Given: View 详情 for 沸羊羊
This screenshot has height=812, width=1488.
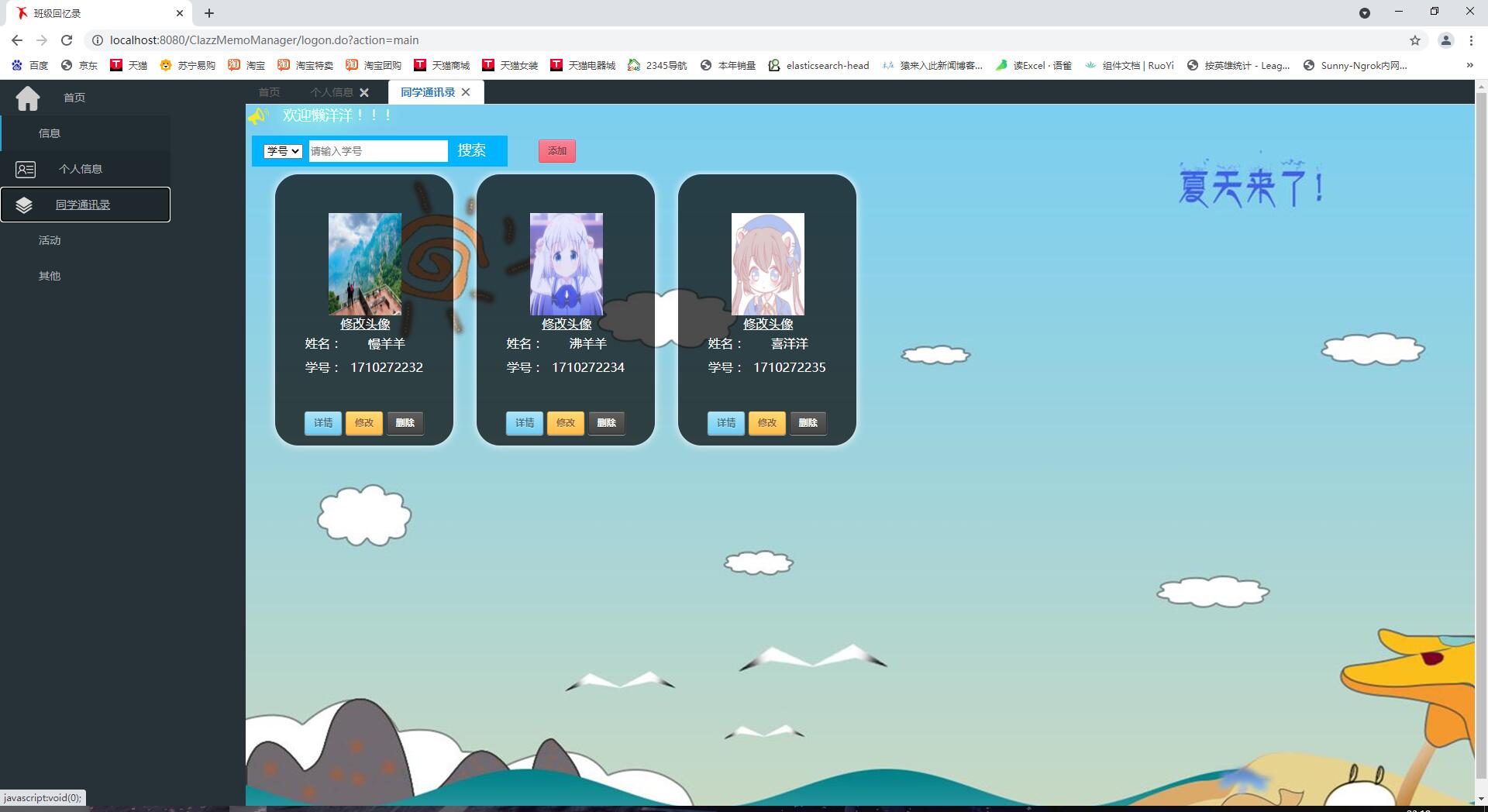Looking at the screenshot, I should (525, 423).
